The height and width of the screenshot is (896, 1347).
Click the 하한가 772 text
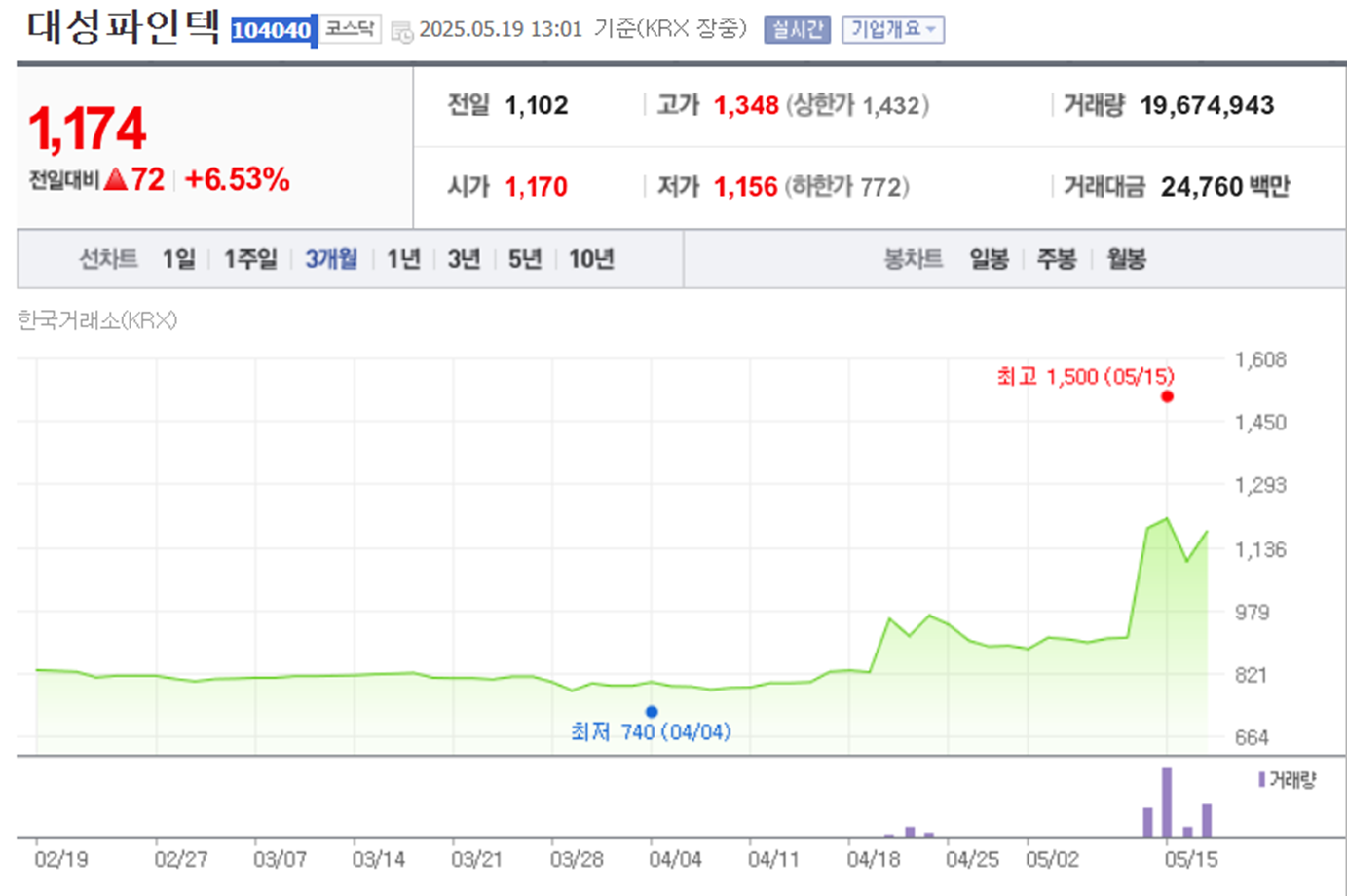pos(846,187)
